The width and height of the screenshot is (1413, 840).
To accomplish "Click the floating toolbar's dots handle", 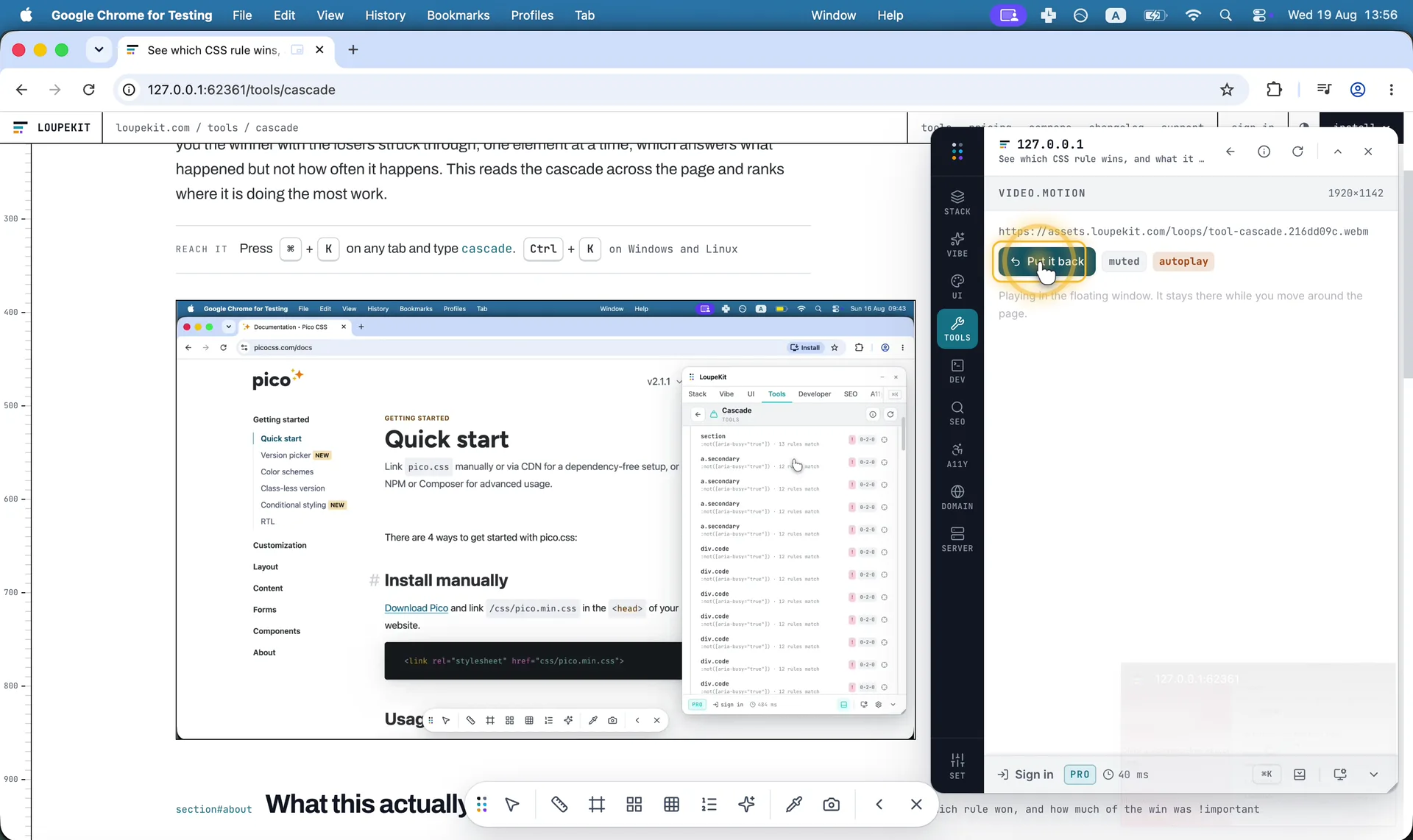I will click(481, 804).
